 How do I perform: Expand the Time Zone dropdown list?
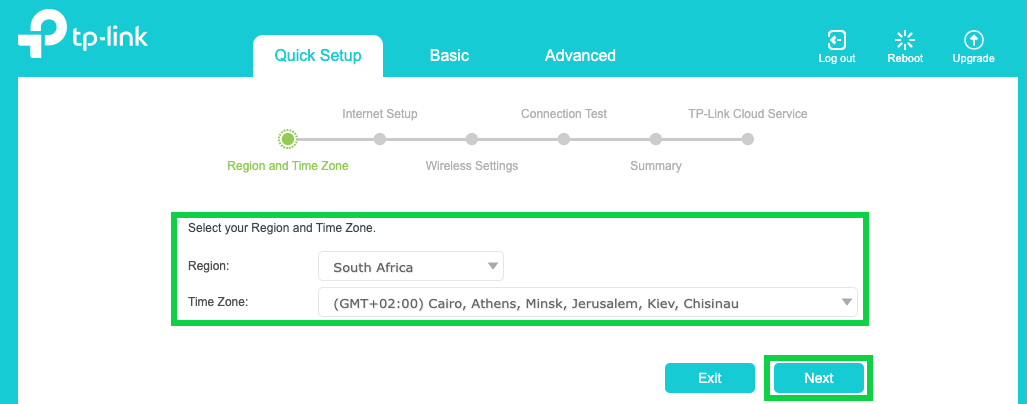tap(587, 303)
